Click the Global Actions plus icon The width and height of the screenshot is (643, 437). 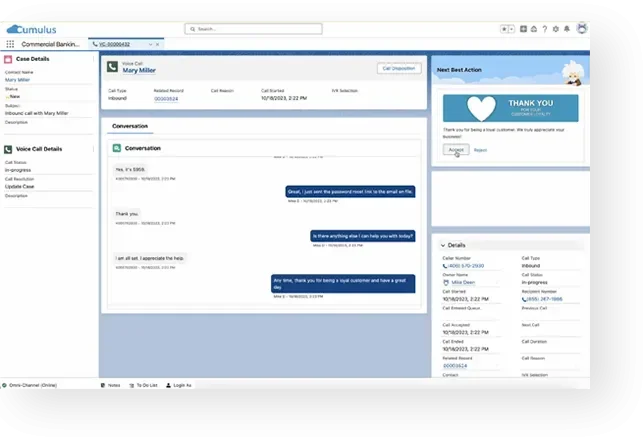(524, 29)
